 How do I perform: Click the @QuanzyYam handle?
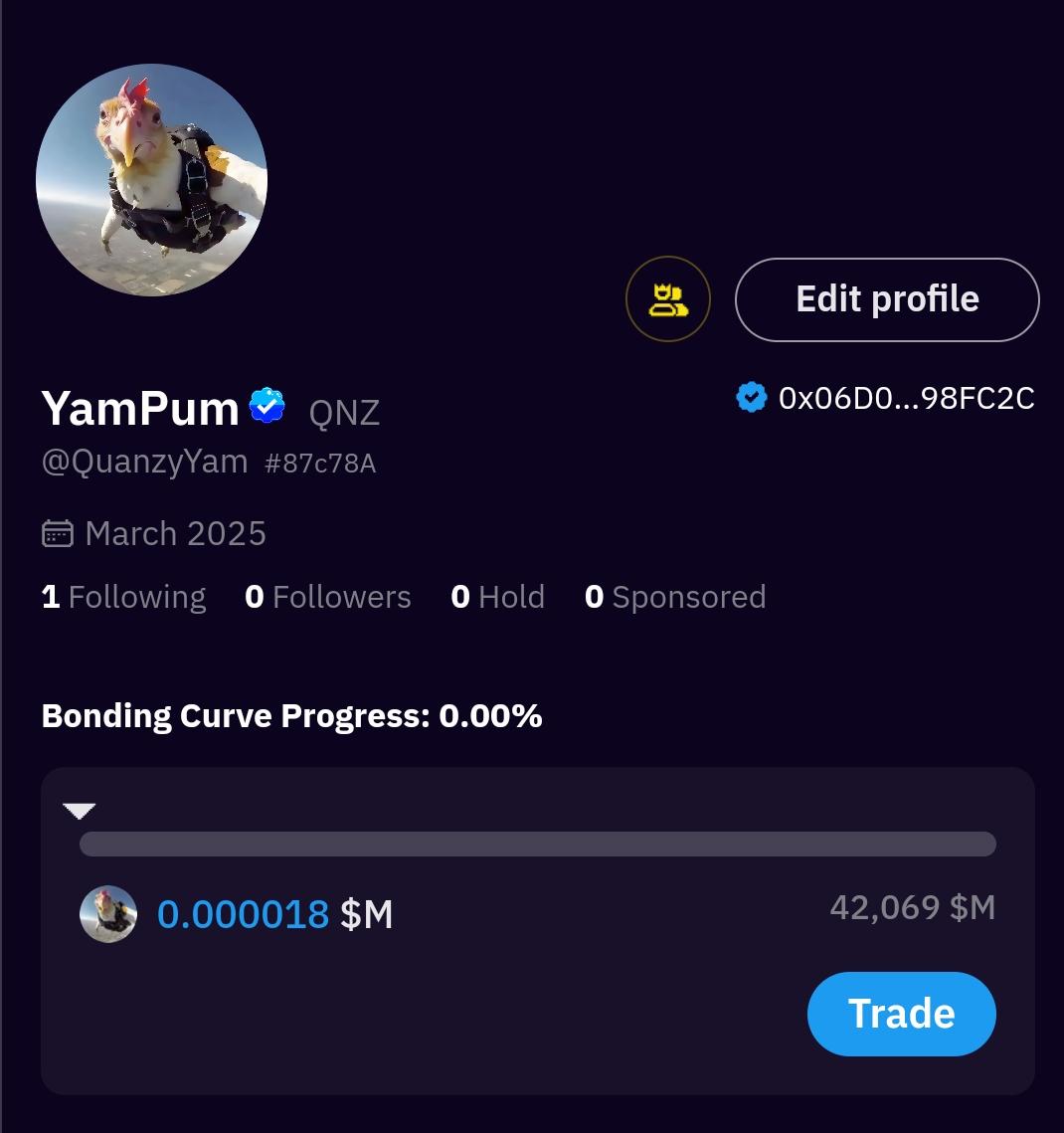coord(144,462)
